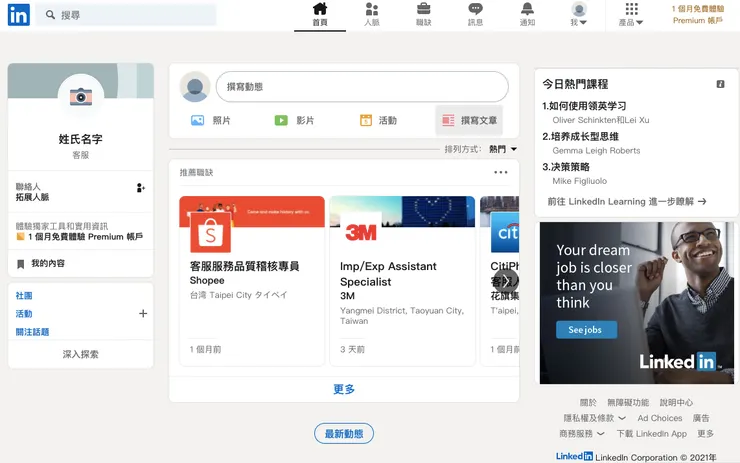Screen dimensions: 740x463
Task: Add a video with the 影片 button
Action: click(294, 121)
